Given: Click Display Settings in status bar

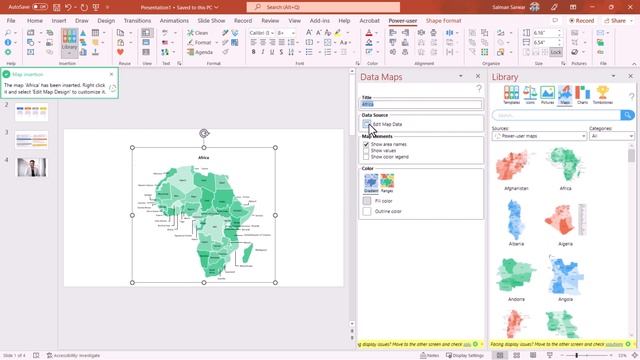Looking at the screenshot, I should pyautogui.click(x=464, y=356).
